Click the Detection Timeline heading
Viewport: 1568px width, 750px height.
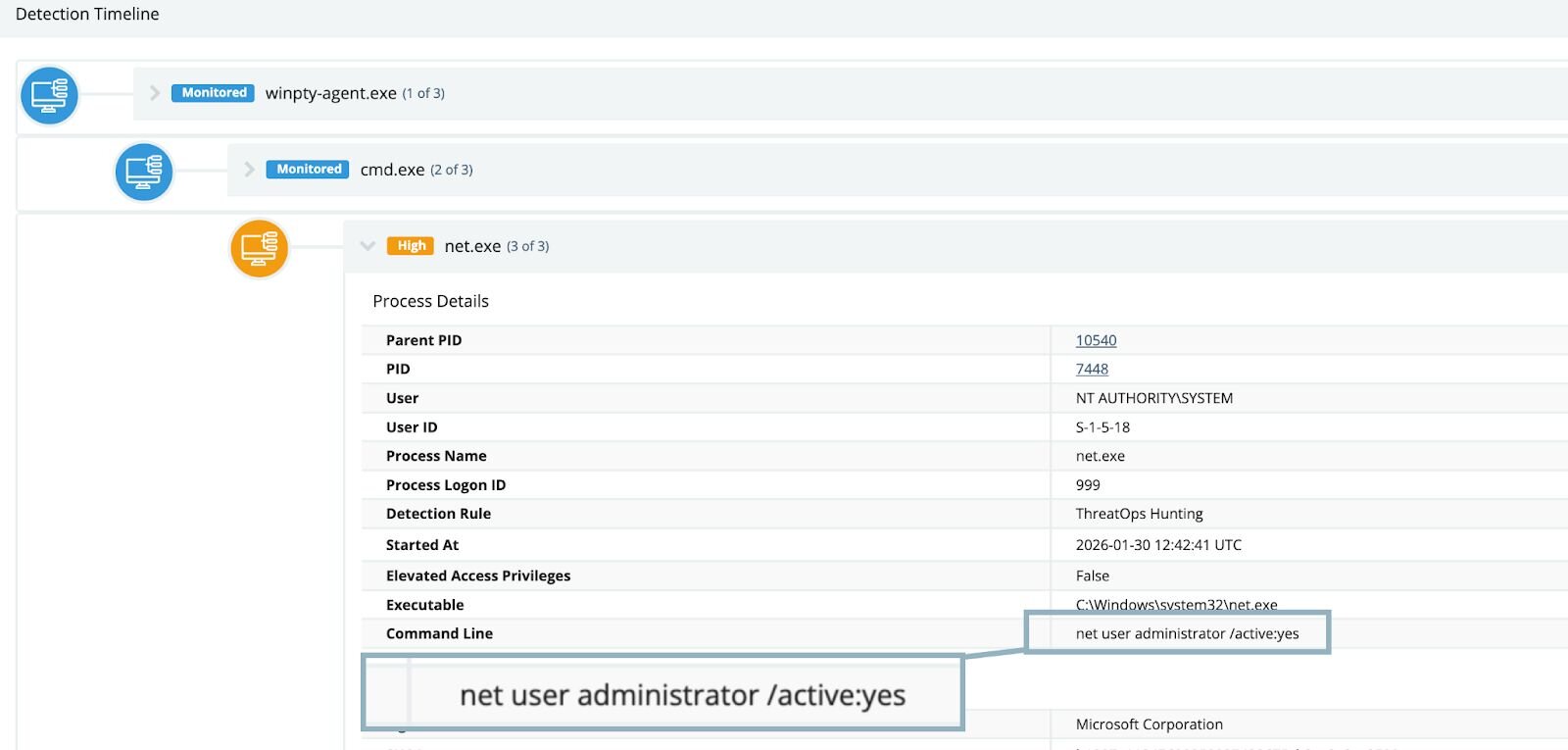pos(87,14)
